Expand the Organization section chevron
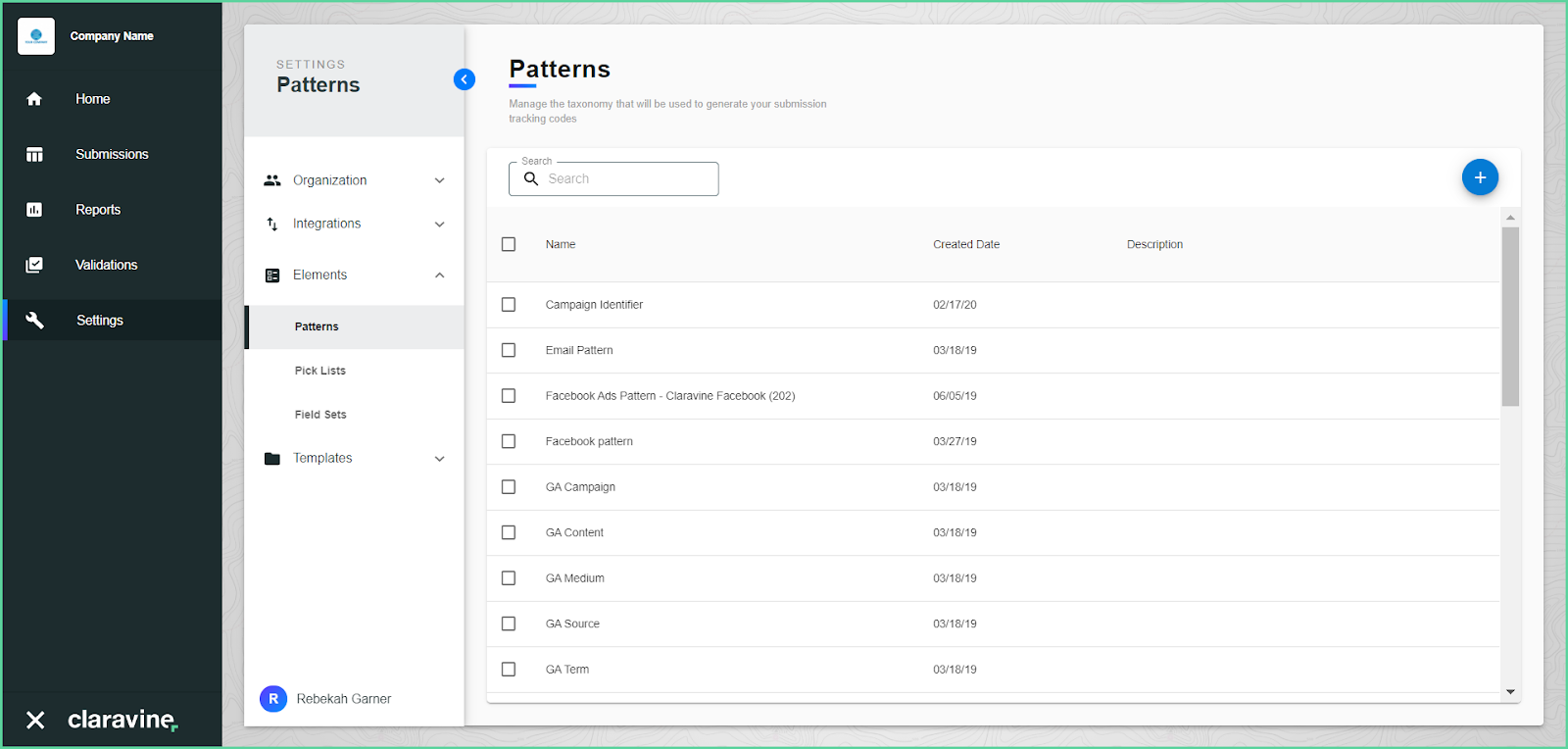Screen dimensions: 1568x749 click(x=440, y=180)
